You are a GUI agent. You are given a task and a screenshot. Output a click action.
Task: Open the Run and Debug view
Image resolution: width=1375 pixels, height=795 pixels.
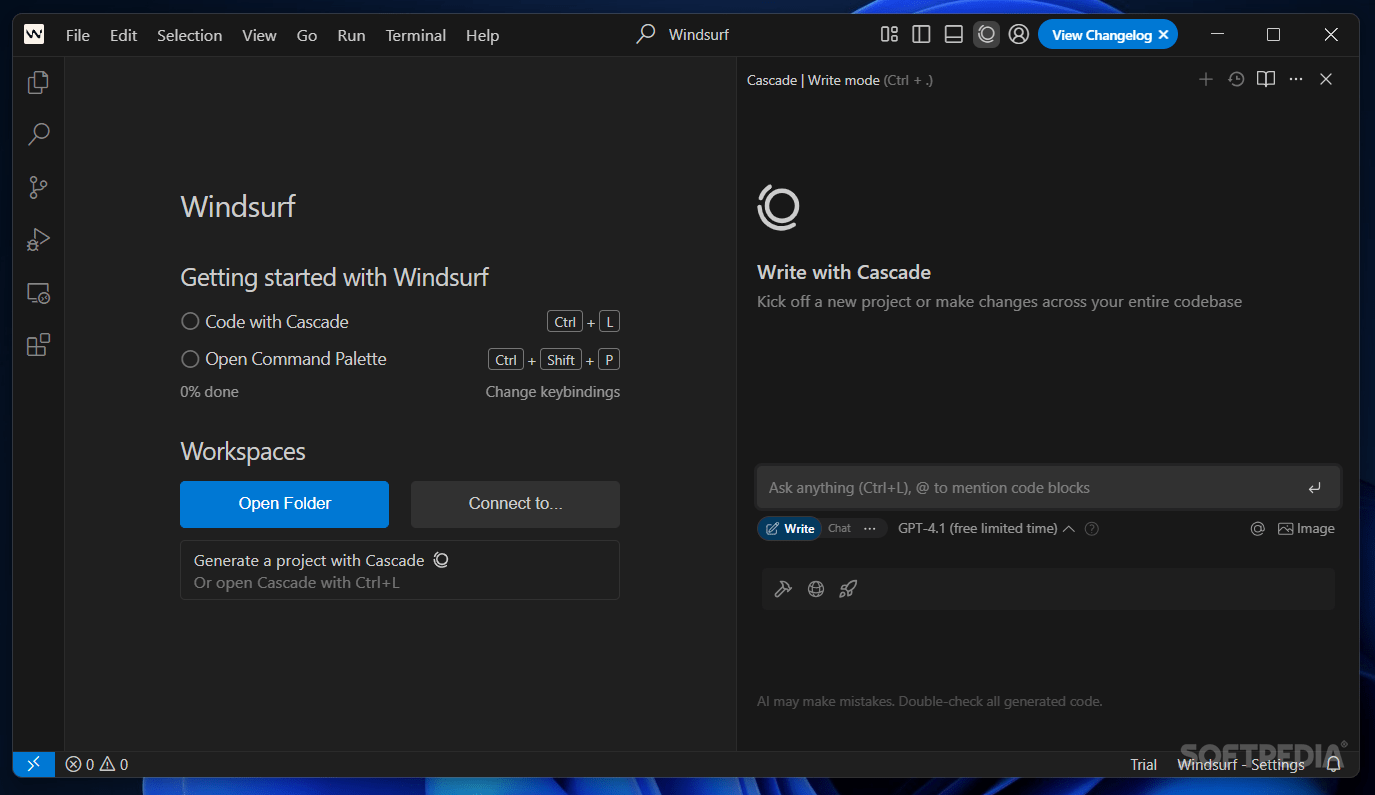coord(38,240)
